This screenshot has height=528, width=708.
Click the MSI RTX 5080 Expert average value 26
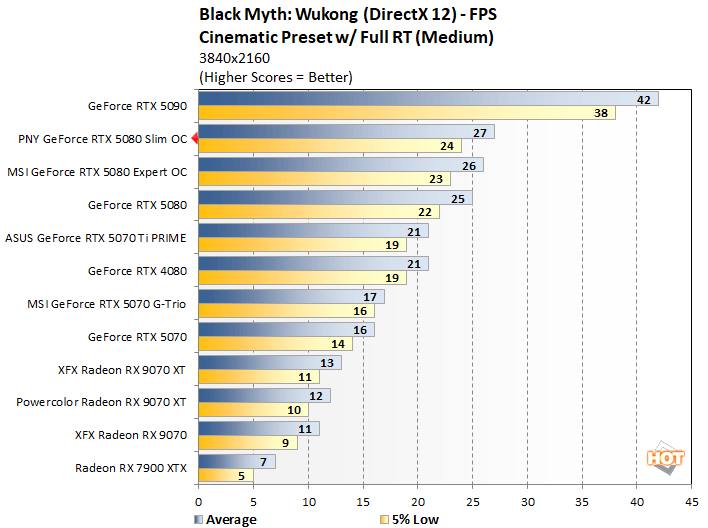pos(469,166)
